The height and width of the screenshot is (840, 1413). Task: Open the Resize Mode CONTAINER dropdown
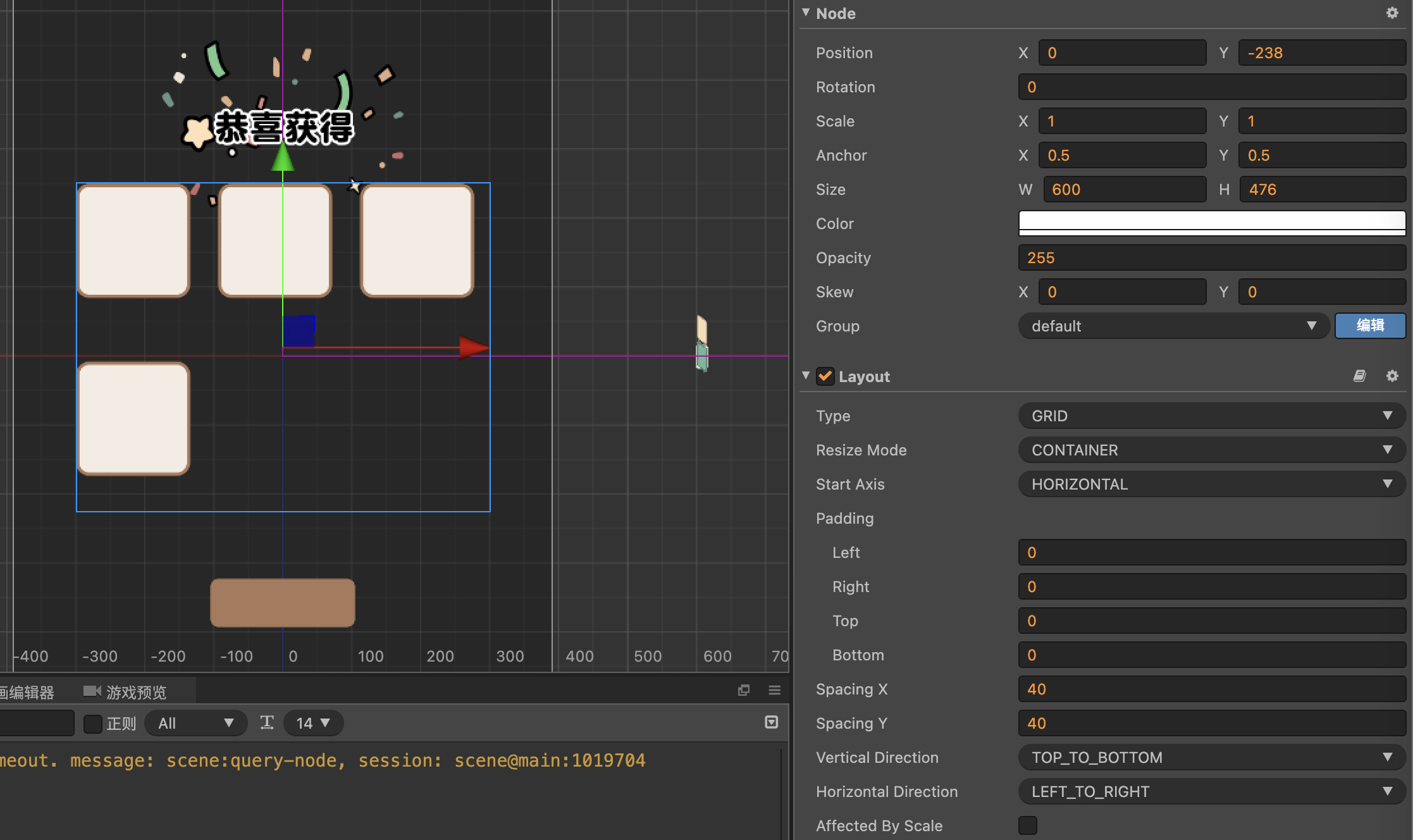pyautogui.click(x=1211, y=450)
